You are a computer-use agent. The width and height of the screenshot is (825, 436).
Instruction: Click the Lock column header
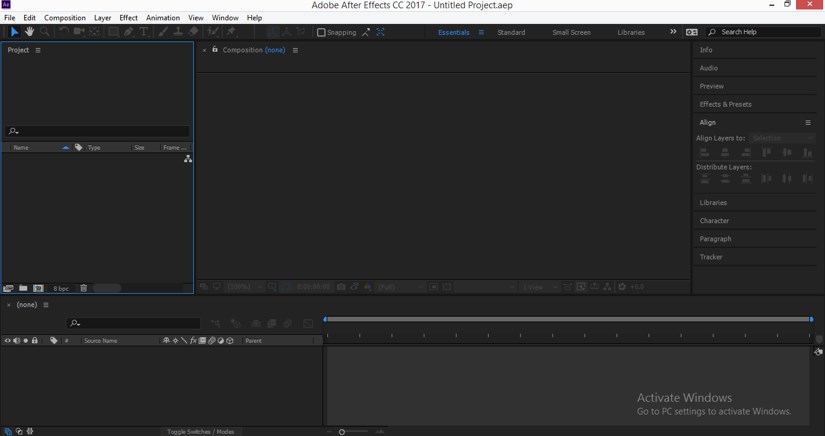click(35, 341)
